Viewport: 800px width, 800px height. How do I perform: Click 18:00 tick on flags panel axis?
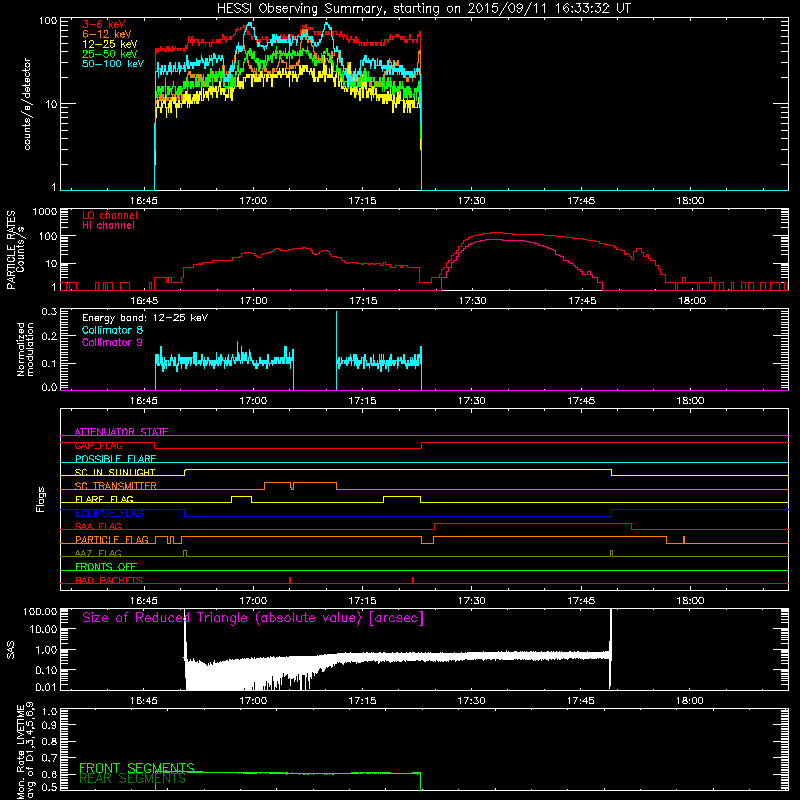pyautogui.click(x=690, y=601)
